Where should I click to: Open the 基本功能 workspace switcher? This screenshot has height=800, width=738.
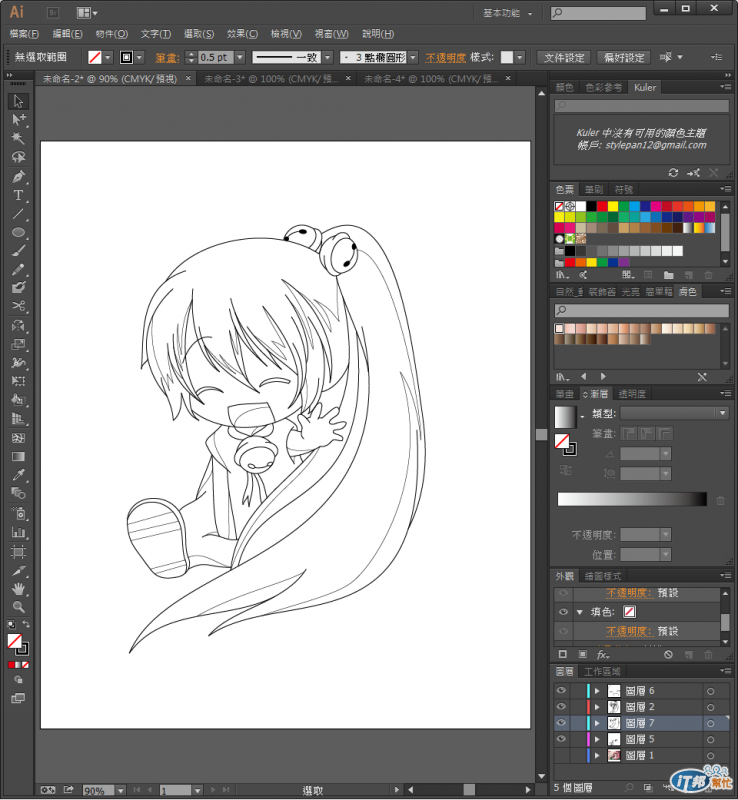[507, 13]
